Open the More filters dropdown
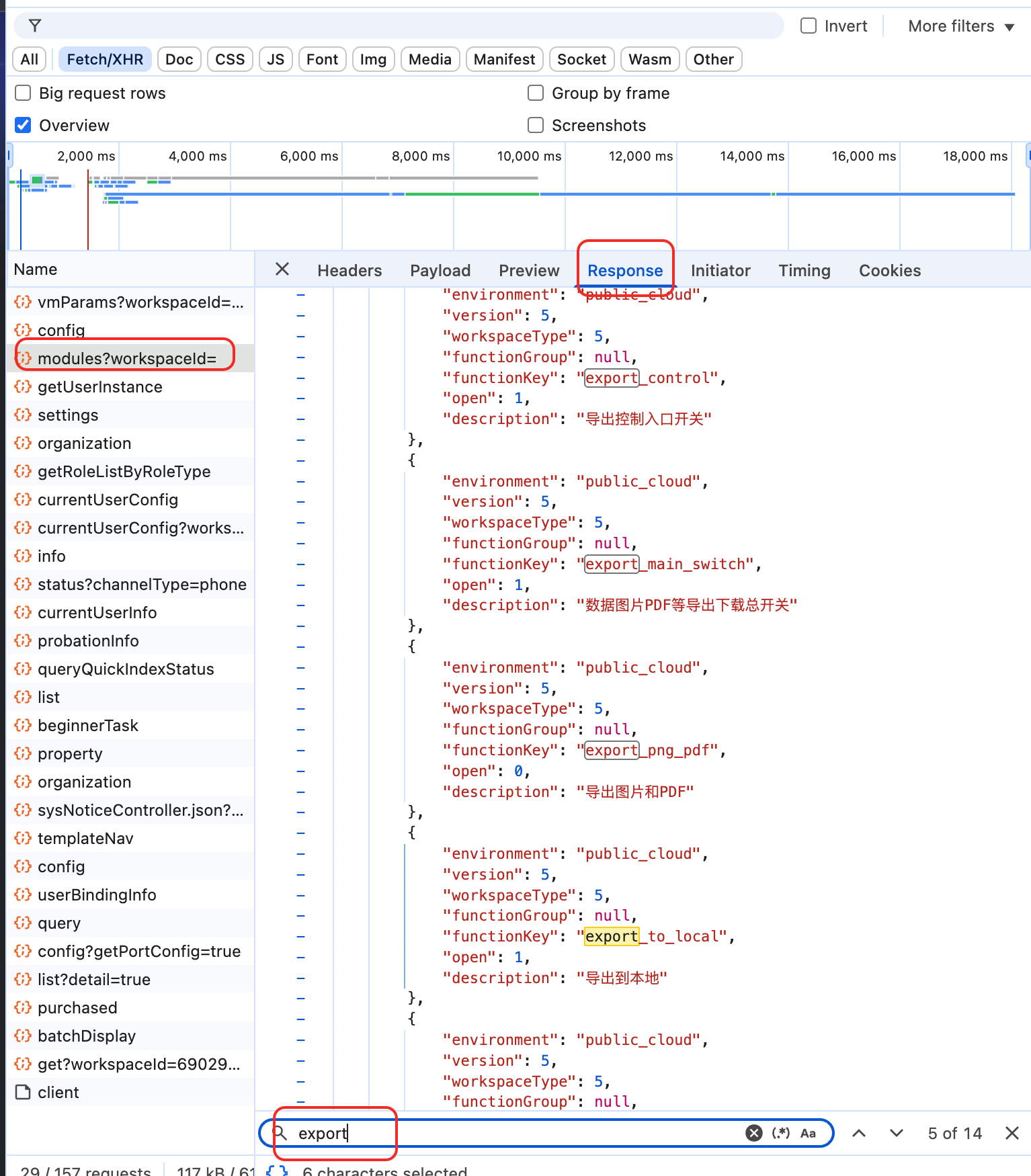Screen dimensions: 1031x1176 [960, 26]
